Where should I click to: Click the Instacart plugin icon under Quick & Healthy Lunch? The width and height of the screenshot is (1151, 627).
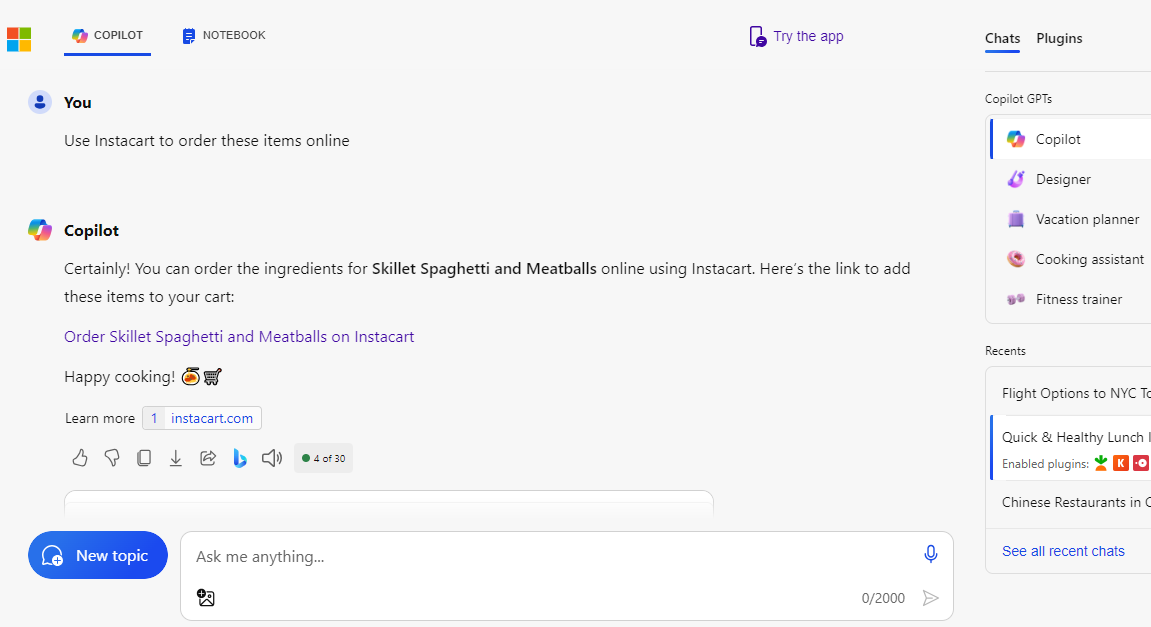[x=1101, y=463]
